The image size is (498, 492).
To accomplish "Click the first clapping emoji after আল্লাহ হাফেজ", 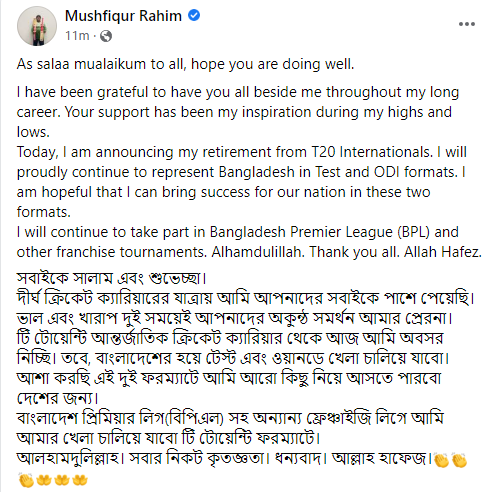I will tap(442, 460).
